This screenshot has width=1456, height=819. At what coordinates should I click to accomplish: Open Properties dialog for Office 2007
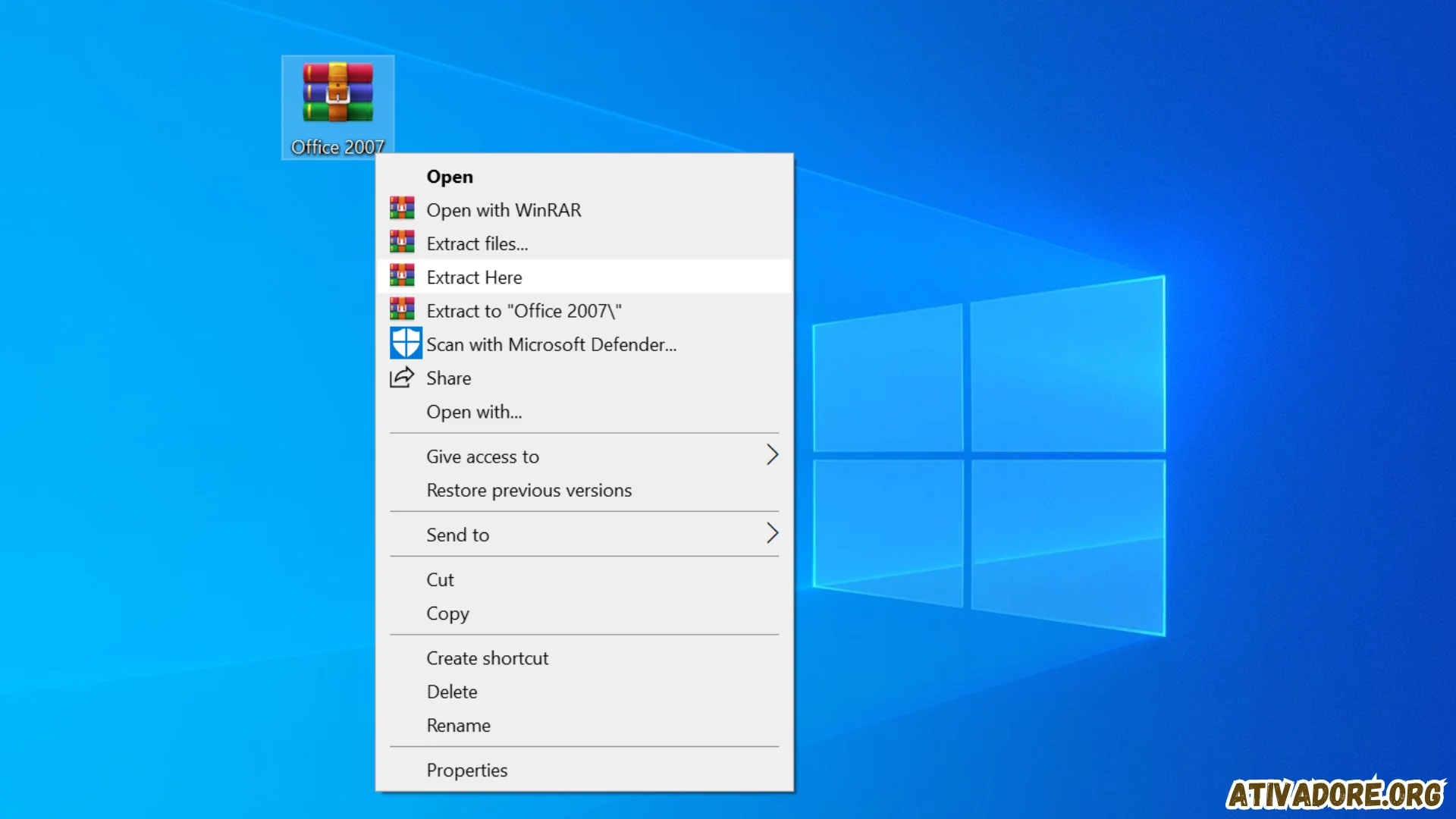(x=466, y=769)
